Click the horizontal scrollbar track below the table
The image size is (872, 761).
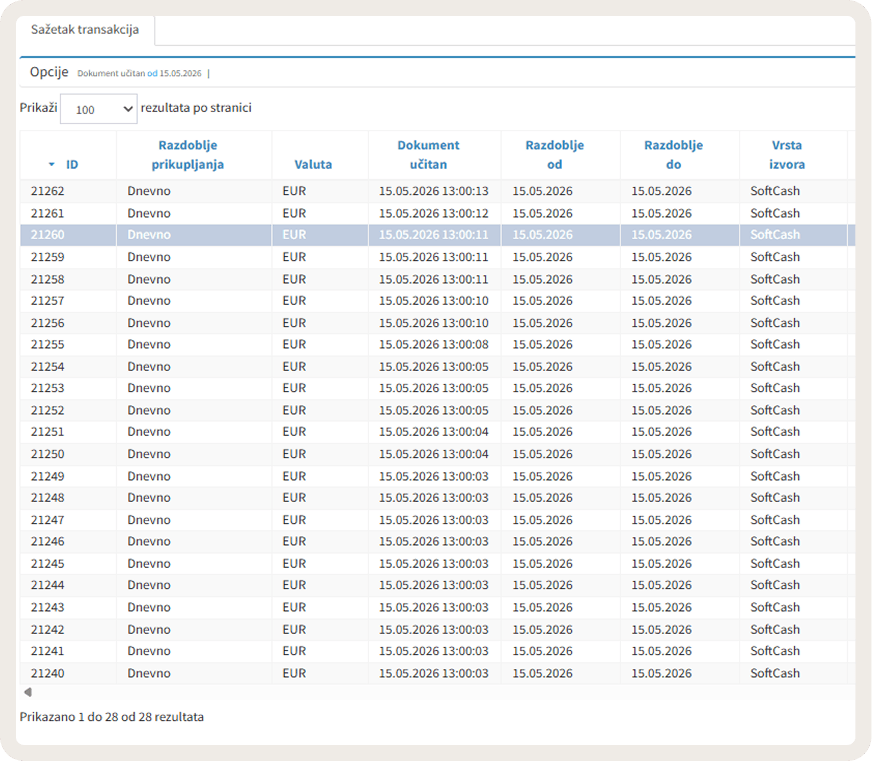coord(444,692)
